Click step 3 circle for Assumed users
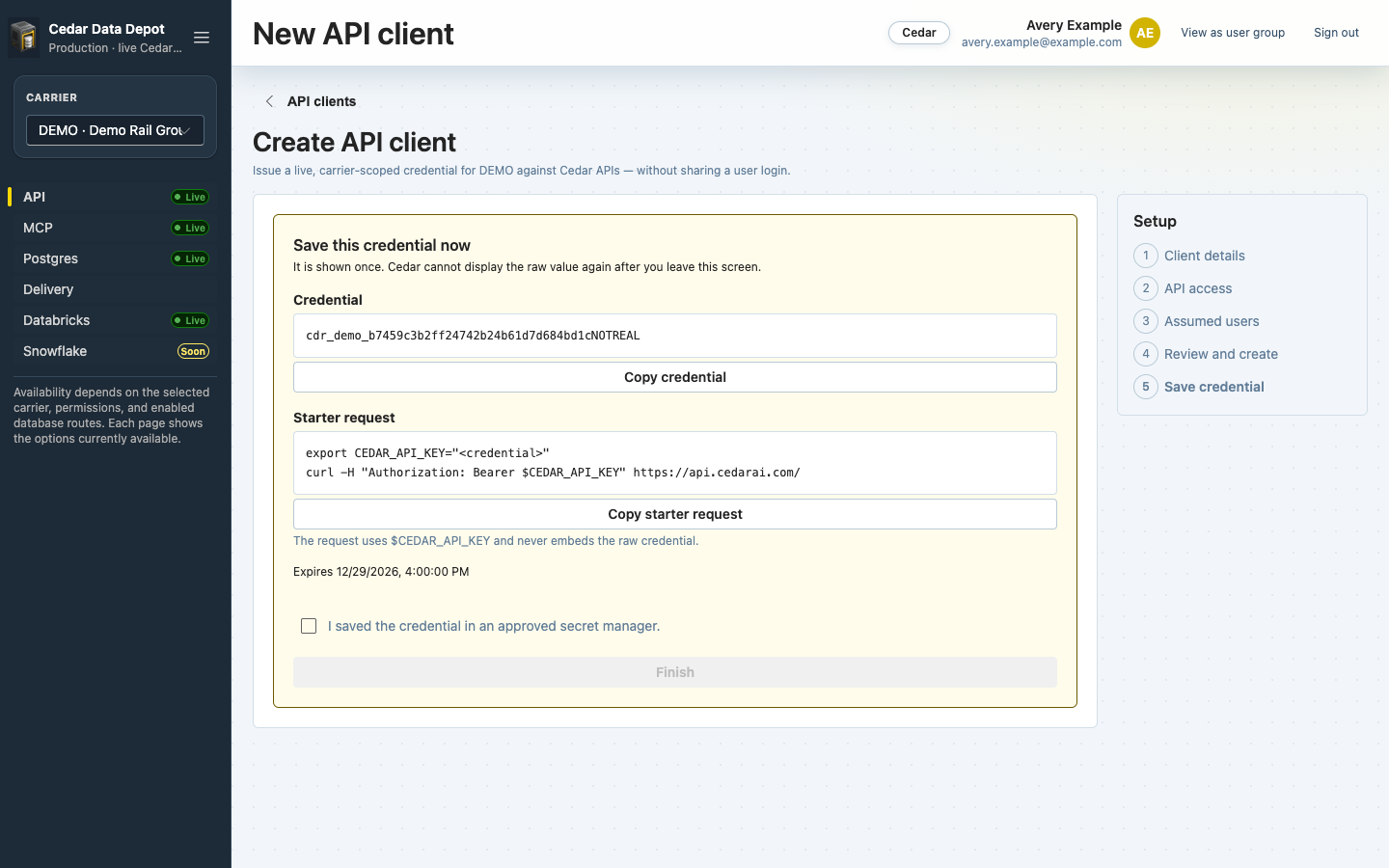The image size is (1389, 868). 1146,321
